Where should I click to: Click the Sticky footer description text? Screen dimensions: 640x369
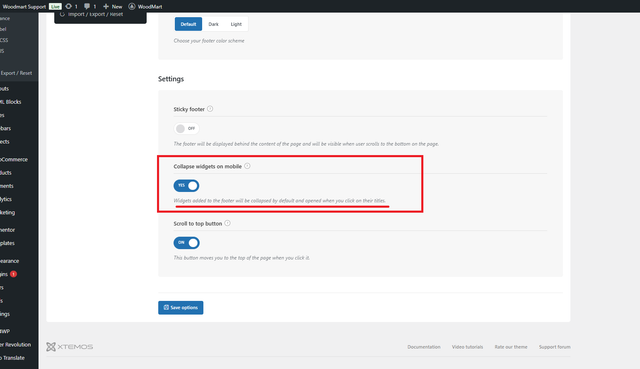[x=306, y=144]
